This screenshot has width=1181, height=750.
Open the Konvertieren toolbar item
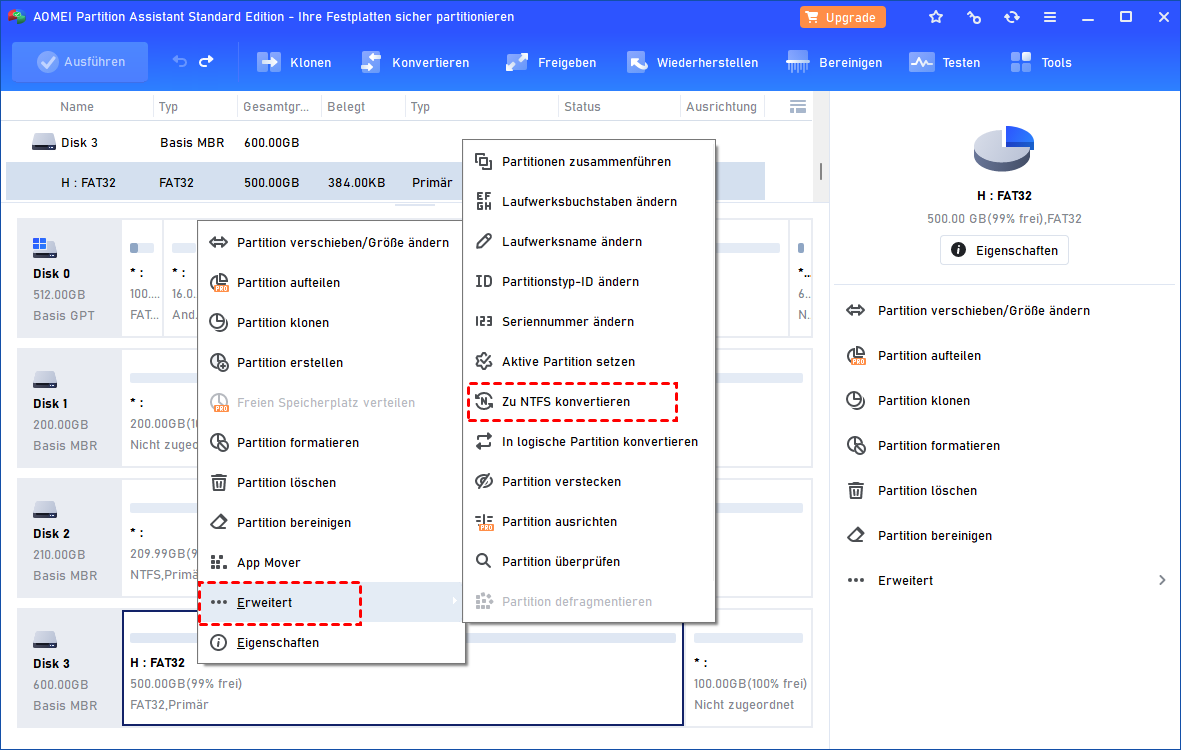pos(415,62)
